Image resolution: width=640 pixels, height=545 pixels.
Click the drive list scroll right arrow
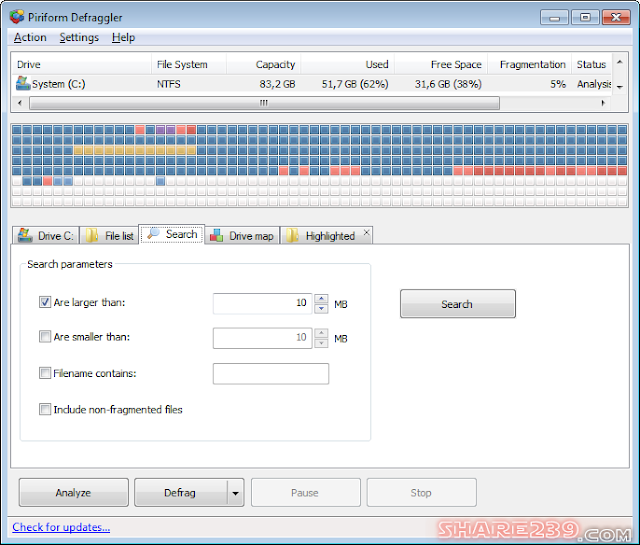pos(602,103)
